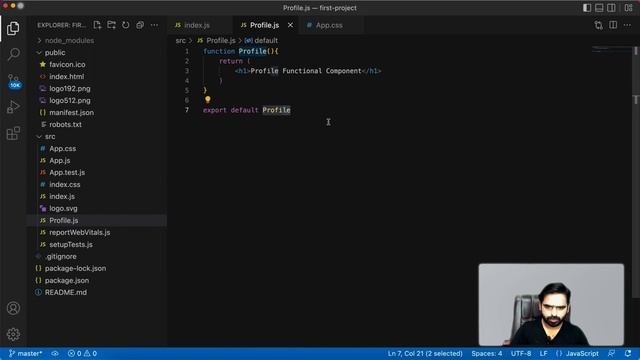This screenshot has width=640, height=360.
Task: Toggle secondary side bar layout icon
Action: [x=611, y=8]
